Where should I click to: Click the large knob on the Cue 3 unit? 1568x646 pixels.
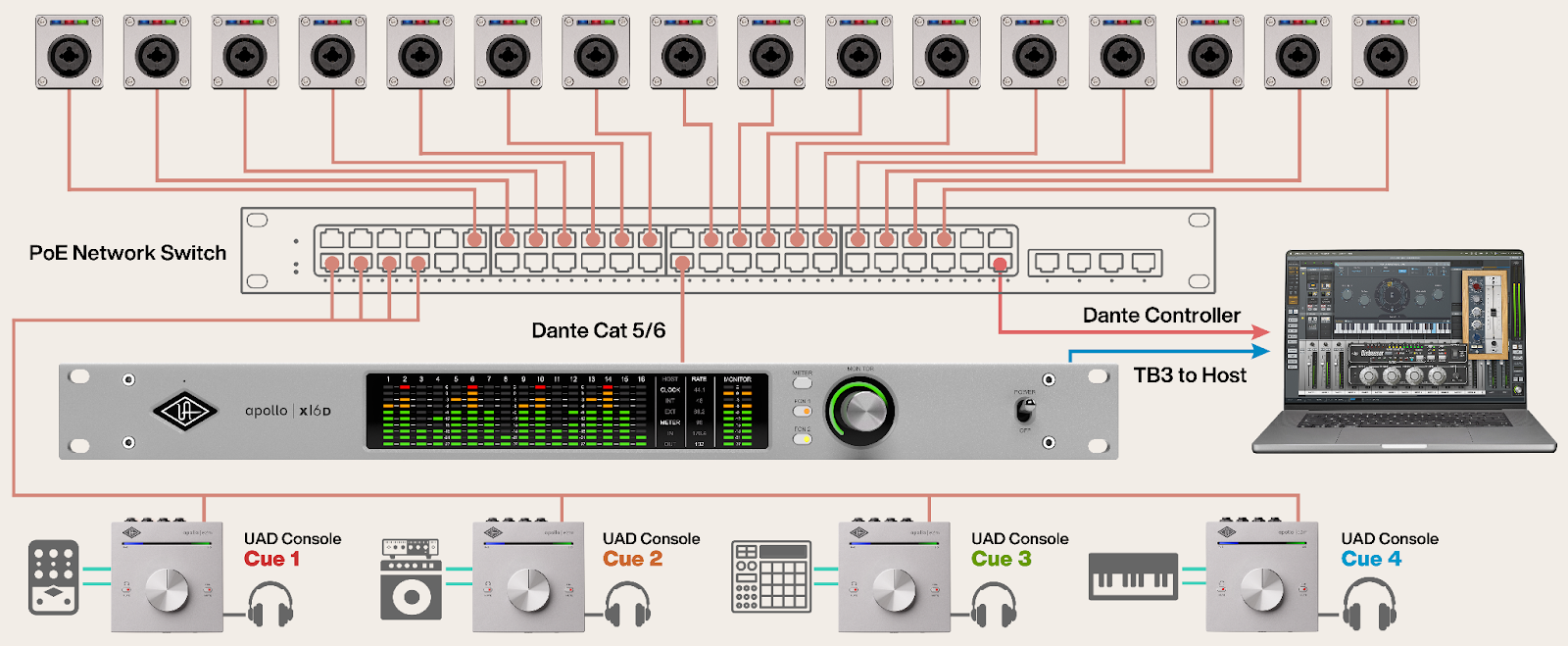coord(894,590)
